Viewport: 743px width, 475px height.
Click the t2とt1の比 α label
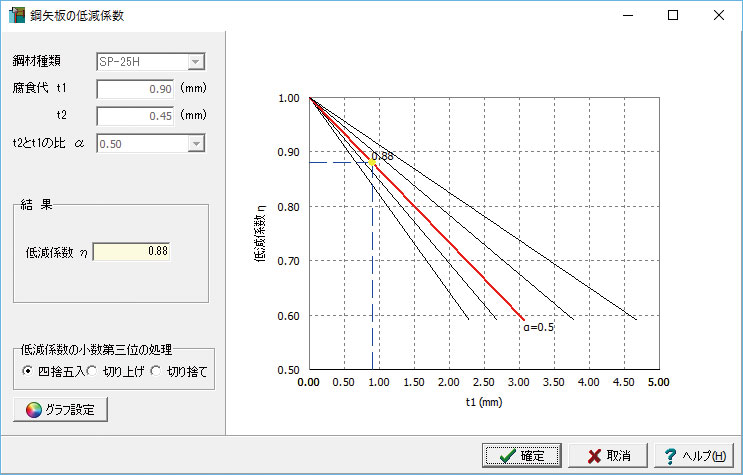tap(48, 143)
